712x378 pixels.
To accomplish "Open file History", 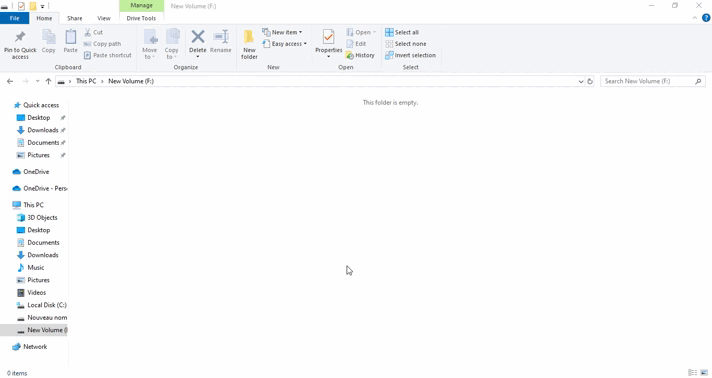I will point(360,55).
